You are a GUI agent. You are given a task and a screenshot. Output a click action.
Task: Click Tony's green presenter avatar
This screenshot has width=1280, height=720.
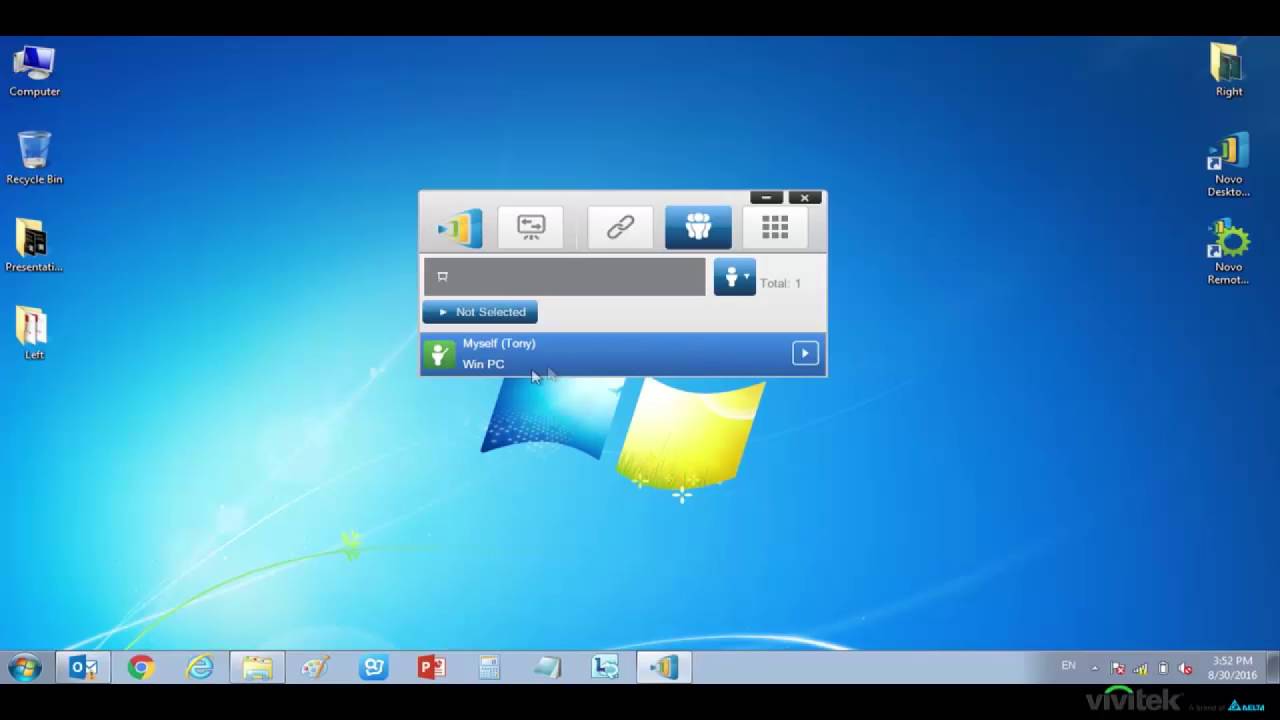coord(440,353)
